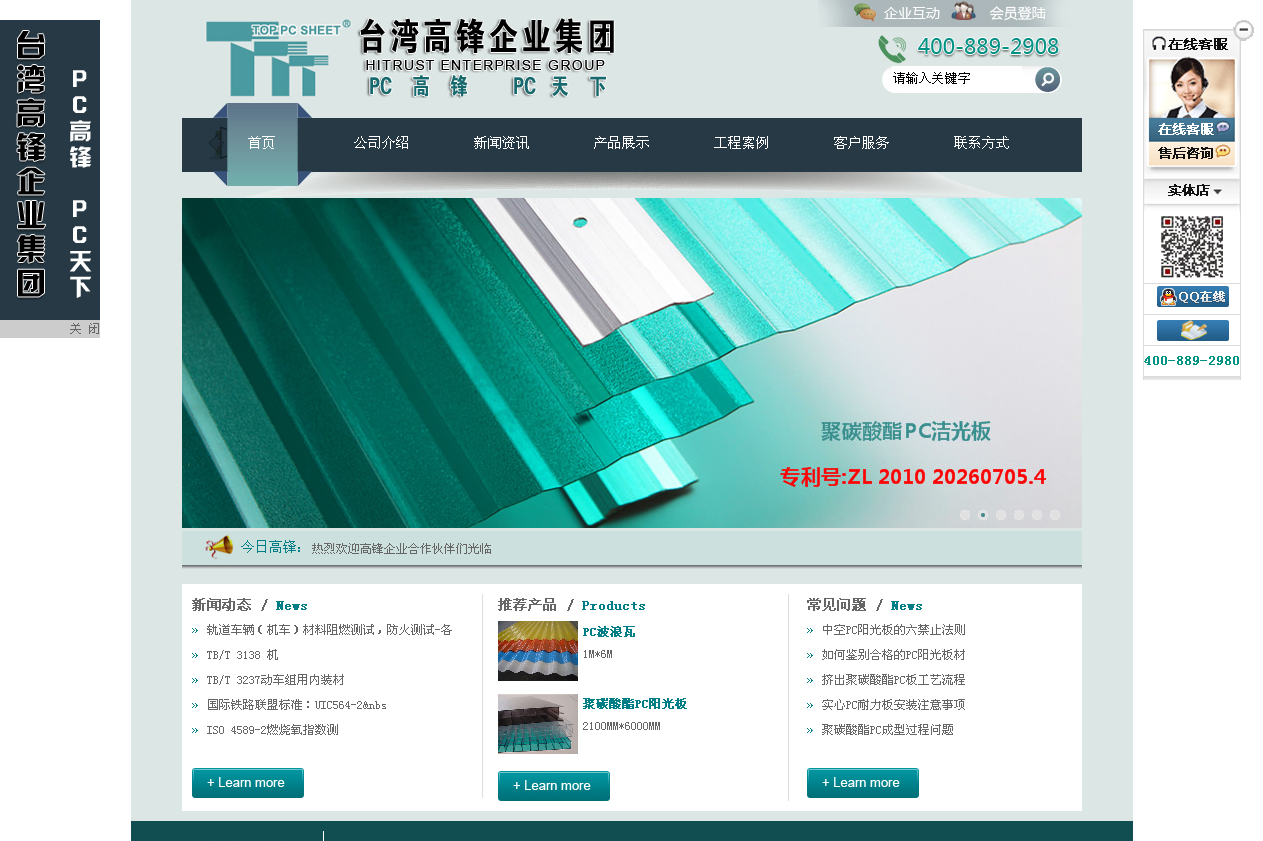This screenshot has height=841, width=1263.
Task: Click the chat bubbles icon beside 企业互动
Action: pyautogui.click(x=865, y=12)
